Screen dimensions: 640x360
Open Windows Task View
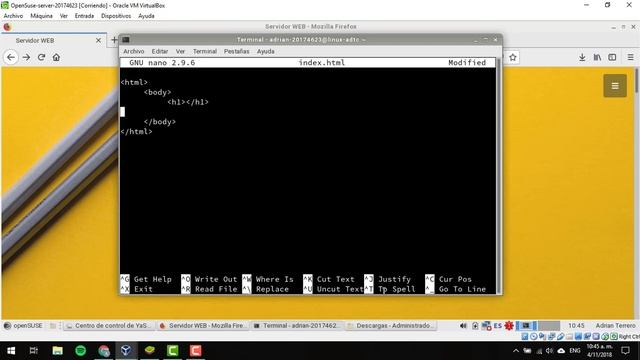point(34,351)
